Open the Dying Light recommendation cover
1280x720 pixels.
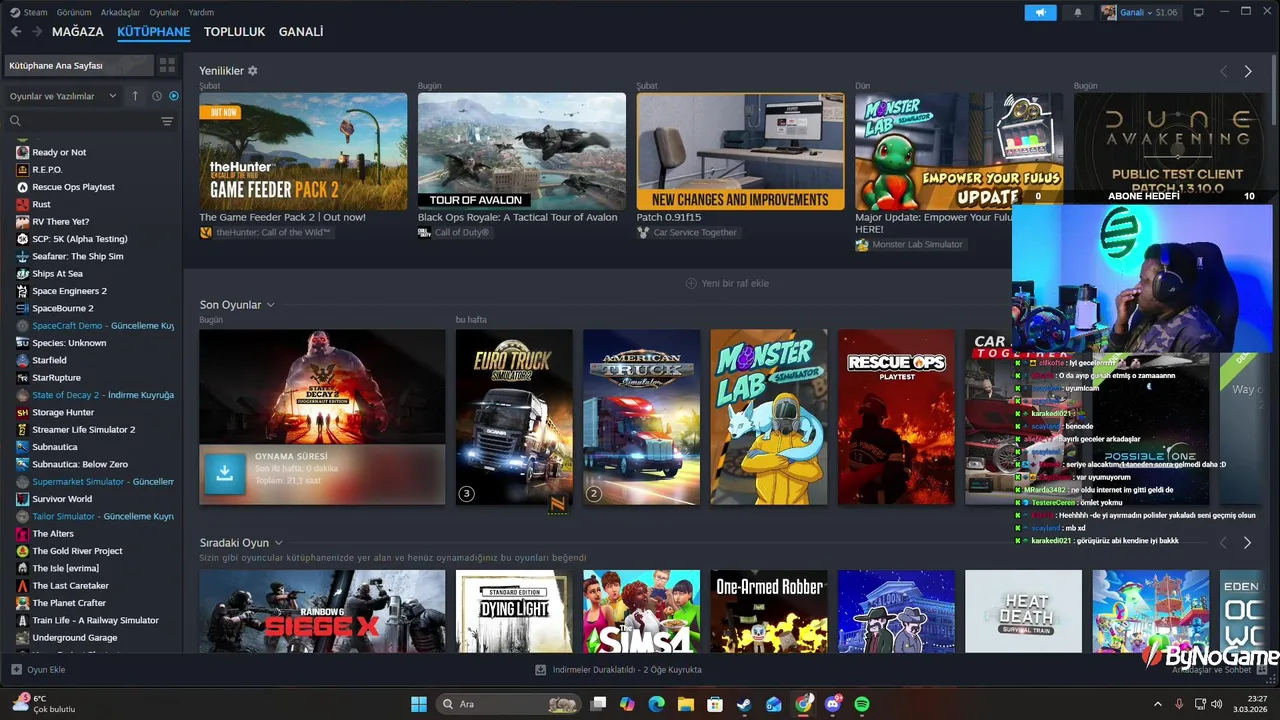pos(514,611)
